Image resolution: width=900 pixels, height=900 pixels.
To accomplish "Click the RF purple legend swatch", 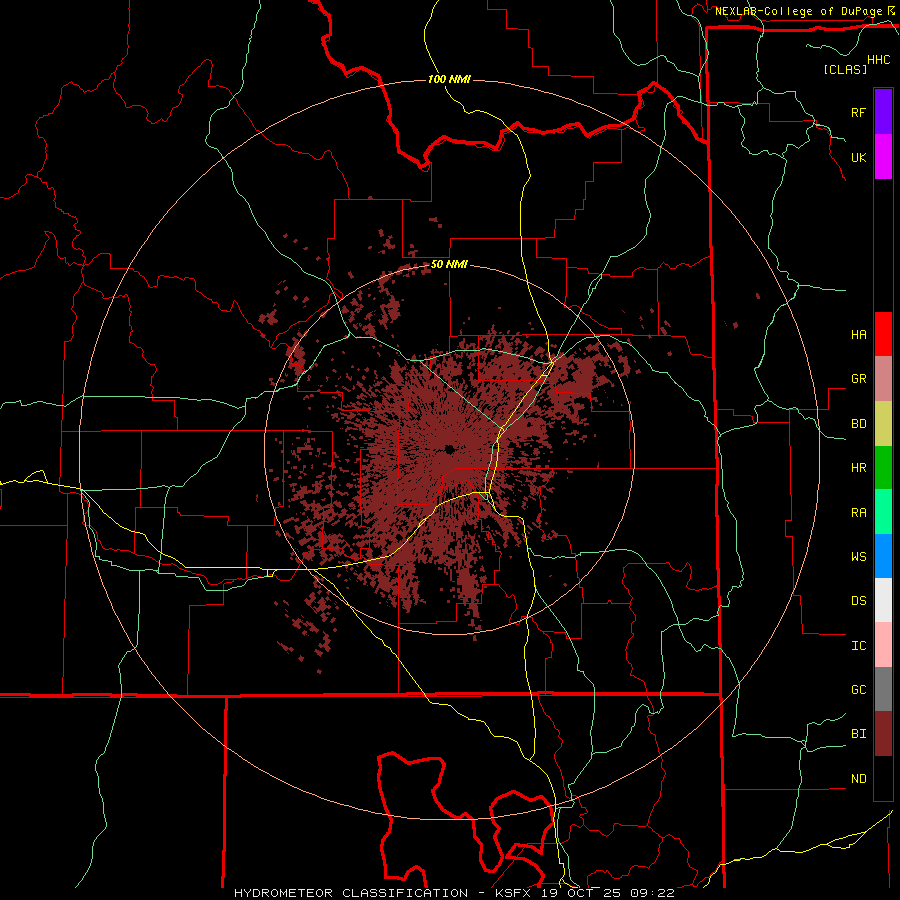I will (883, 112).
